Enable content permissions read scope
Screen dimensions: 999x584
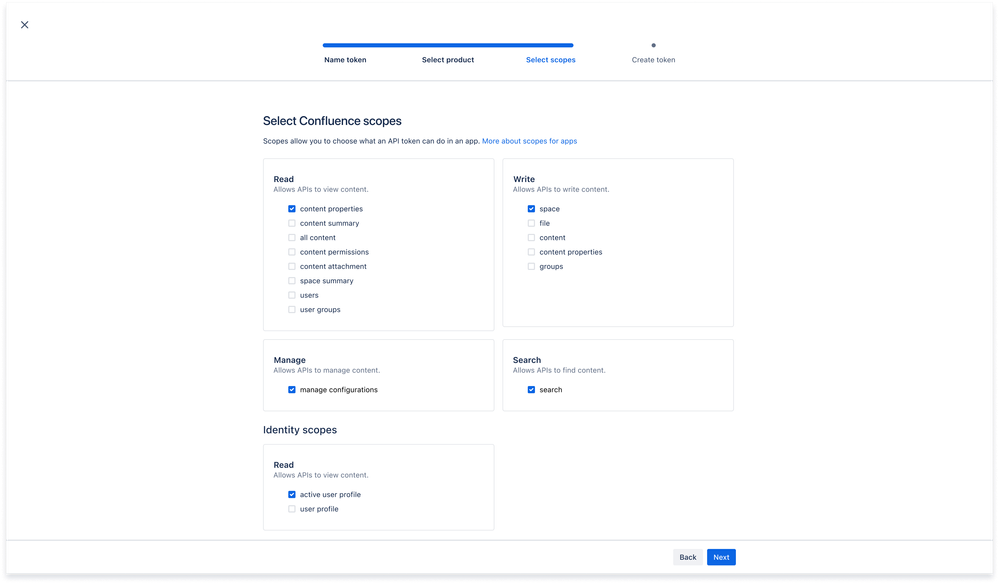point(292,252)
